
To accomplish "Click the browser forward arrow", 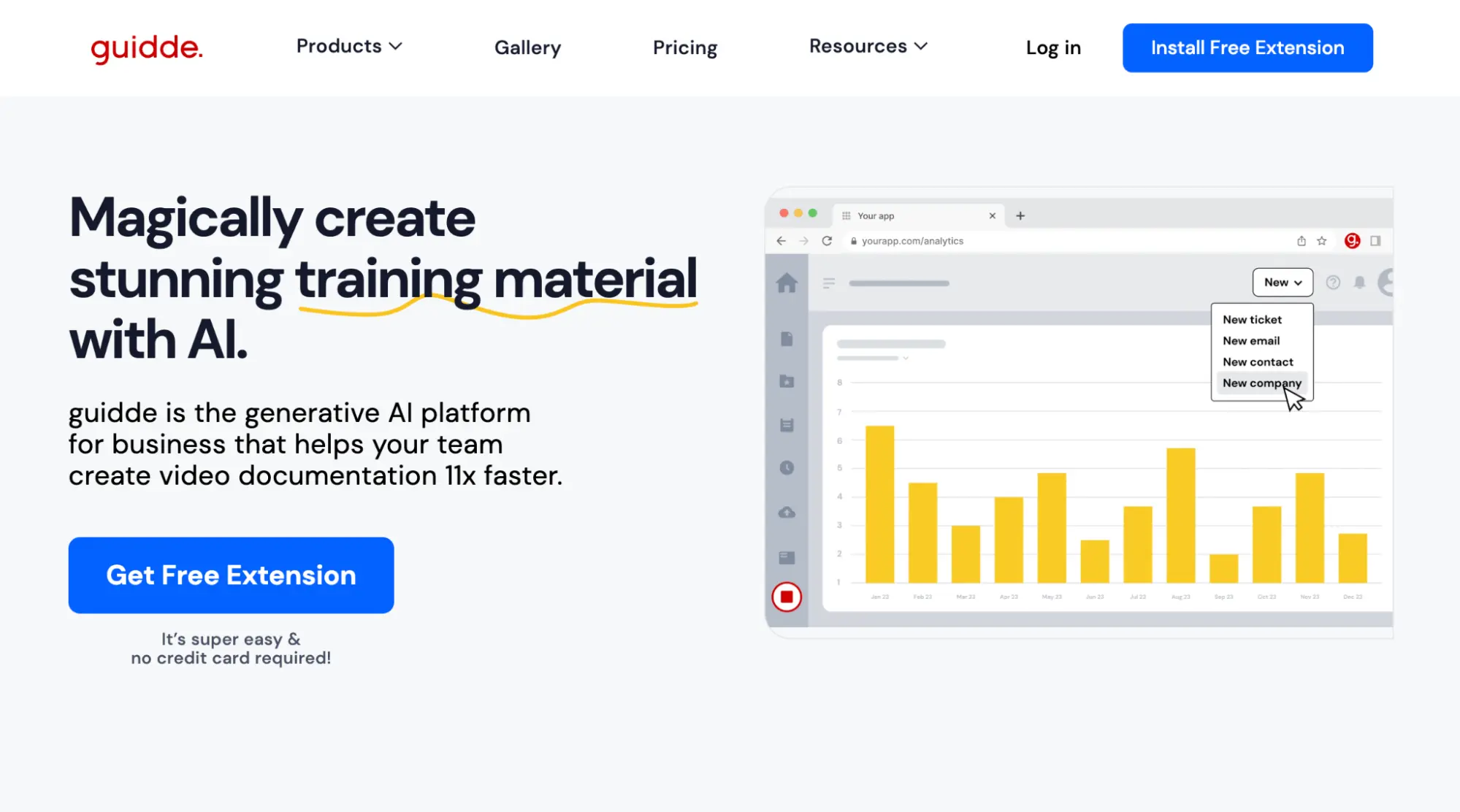I will 803,241.
